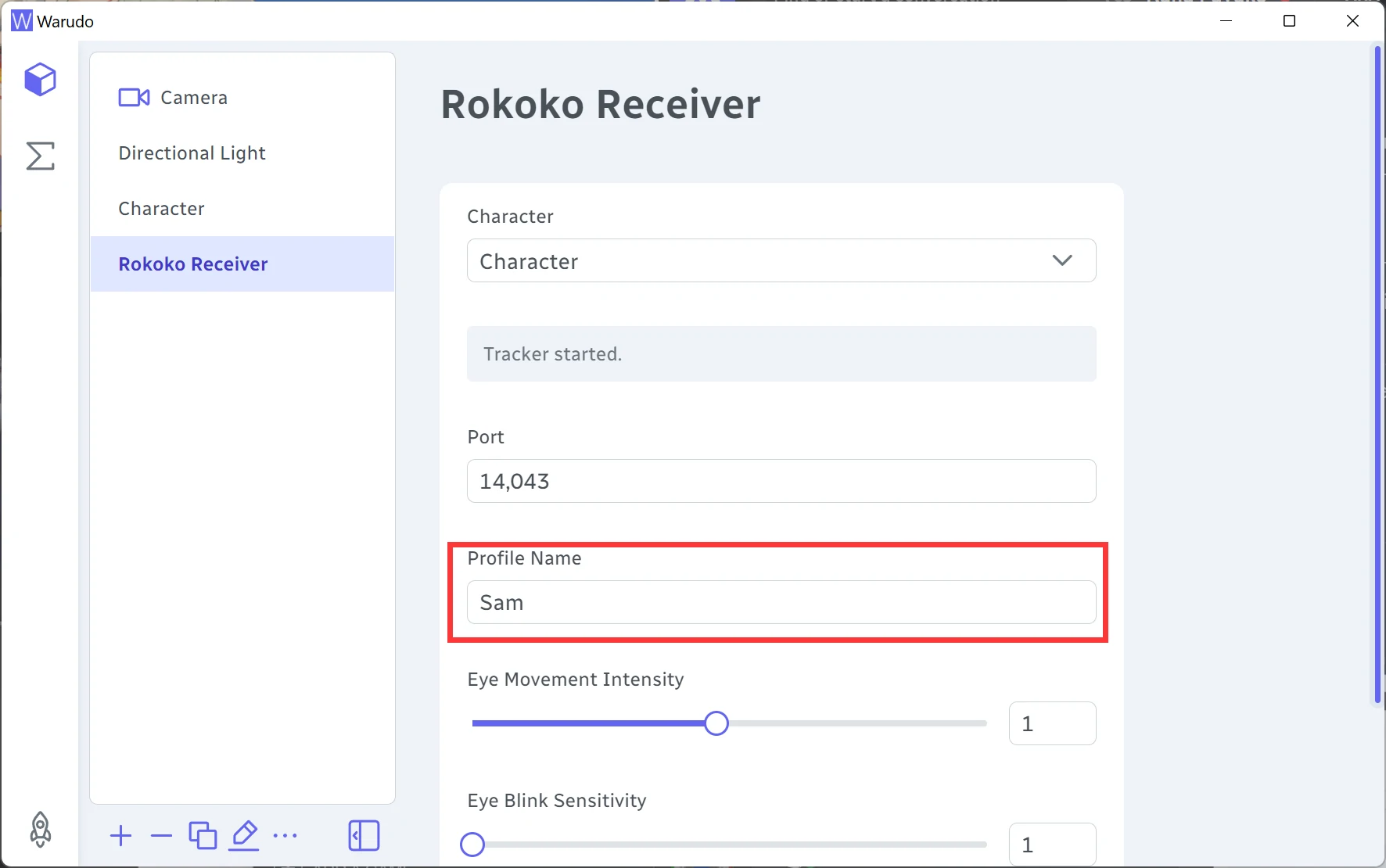Collapse the asset list panel
Image resolution: width=1386 pixels, height=868 pixels.
(x=364, y=835)
